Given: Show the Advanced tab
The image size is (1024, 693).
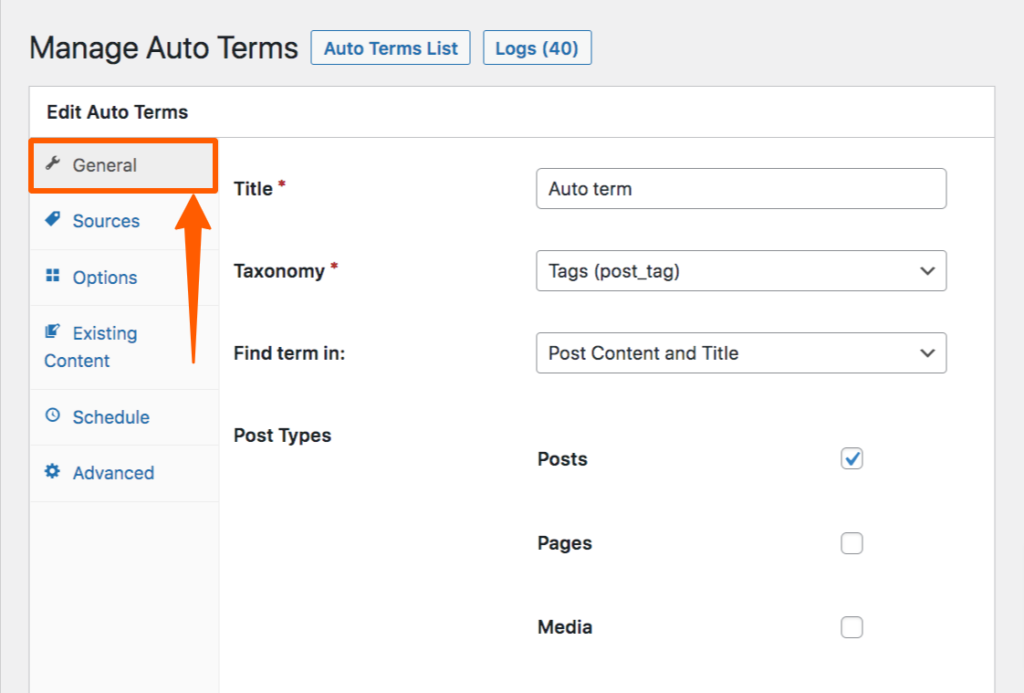Looking at the screenshot, I should (124, 474).
